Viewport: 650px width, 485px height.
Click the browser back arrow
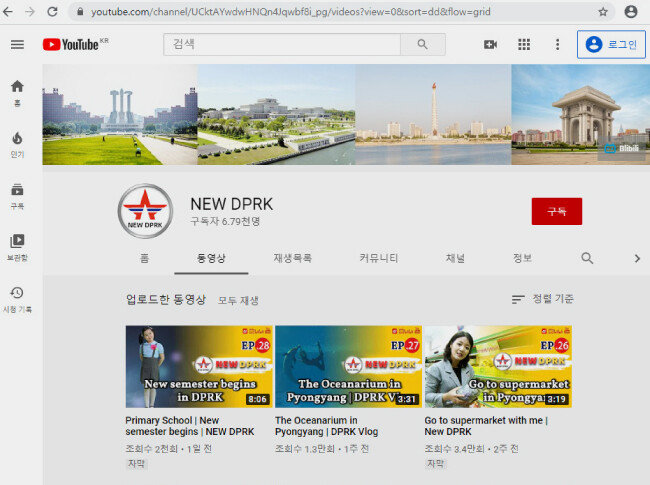click(7, 12)
